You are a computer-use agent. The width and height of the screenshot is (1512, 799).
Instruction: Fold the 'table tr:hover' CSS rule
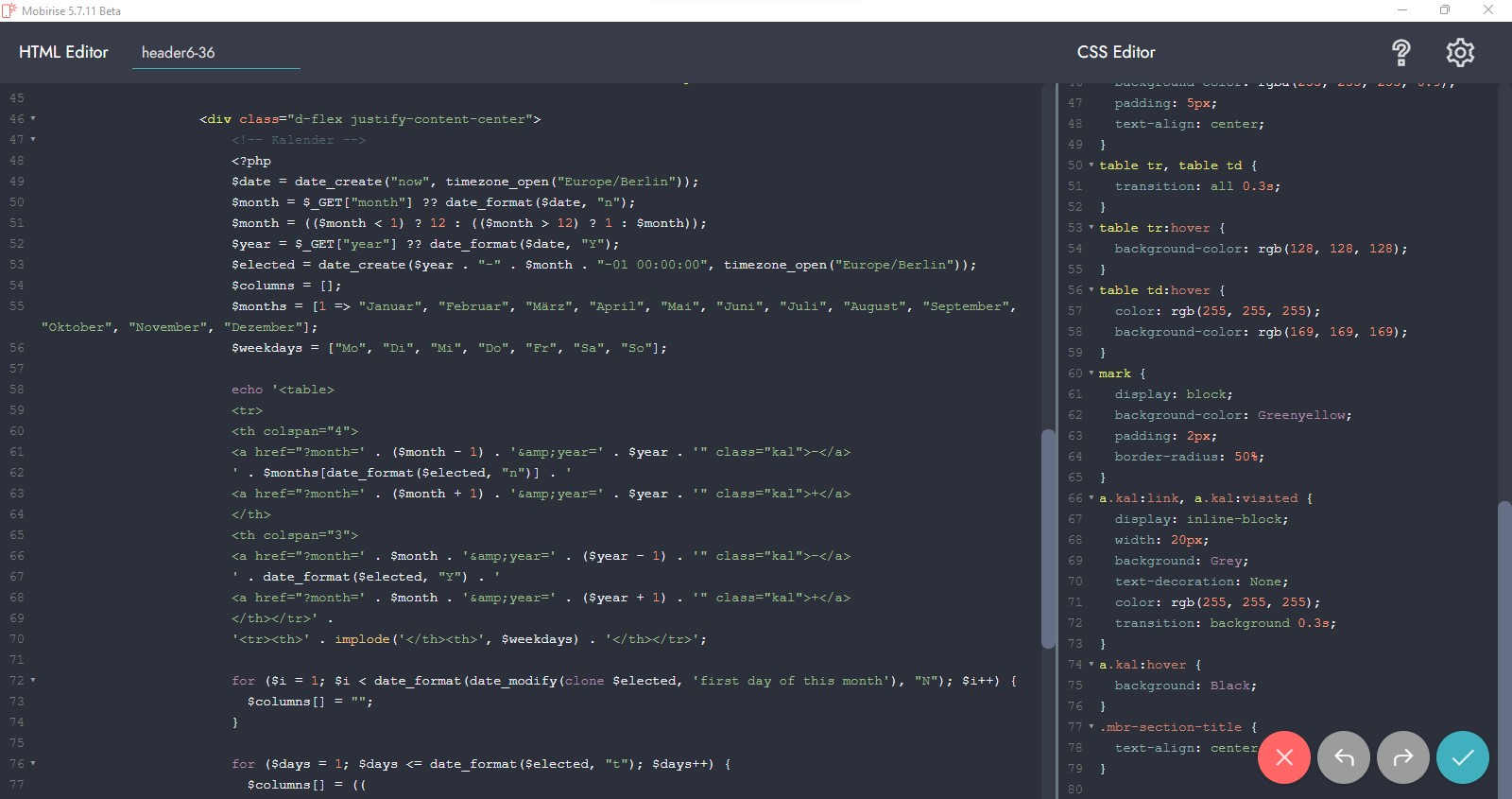(x=1091, y=228)
